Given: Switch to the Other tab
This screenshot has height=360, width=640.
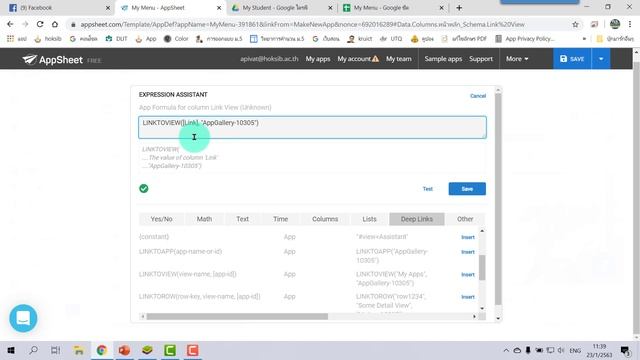Looking at the screenshot, I should pos(465,219).
